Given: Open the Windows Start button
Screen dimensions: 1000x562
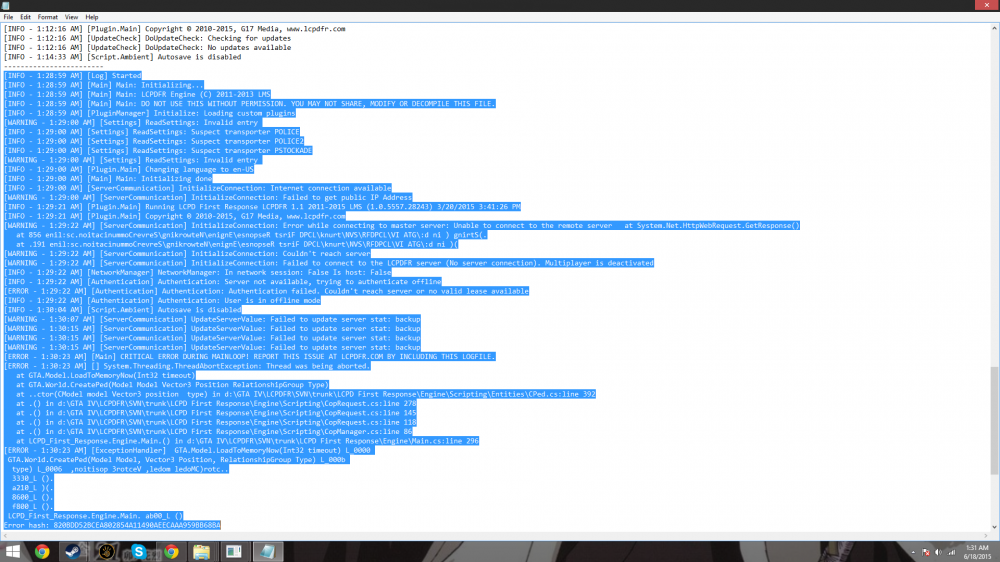Looking at the screenshot, I should (12, 551).
